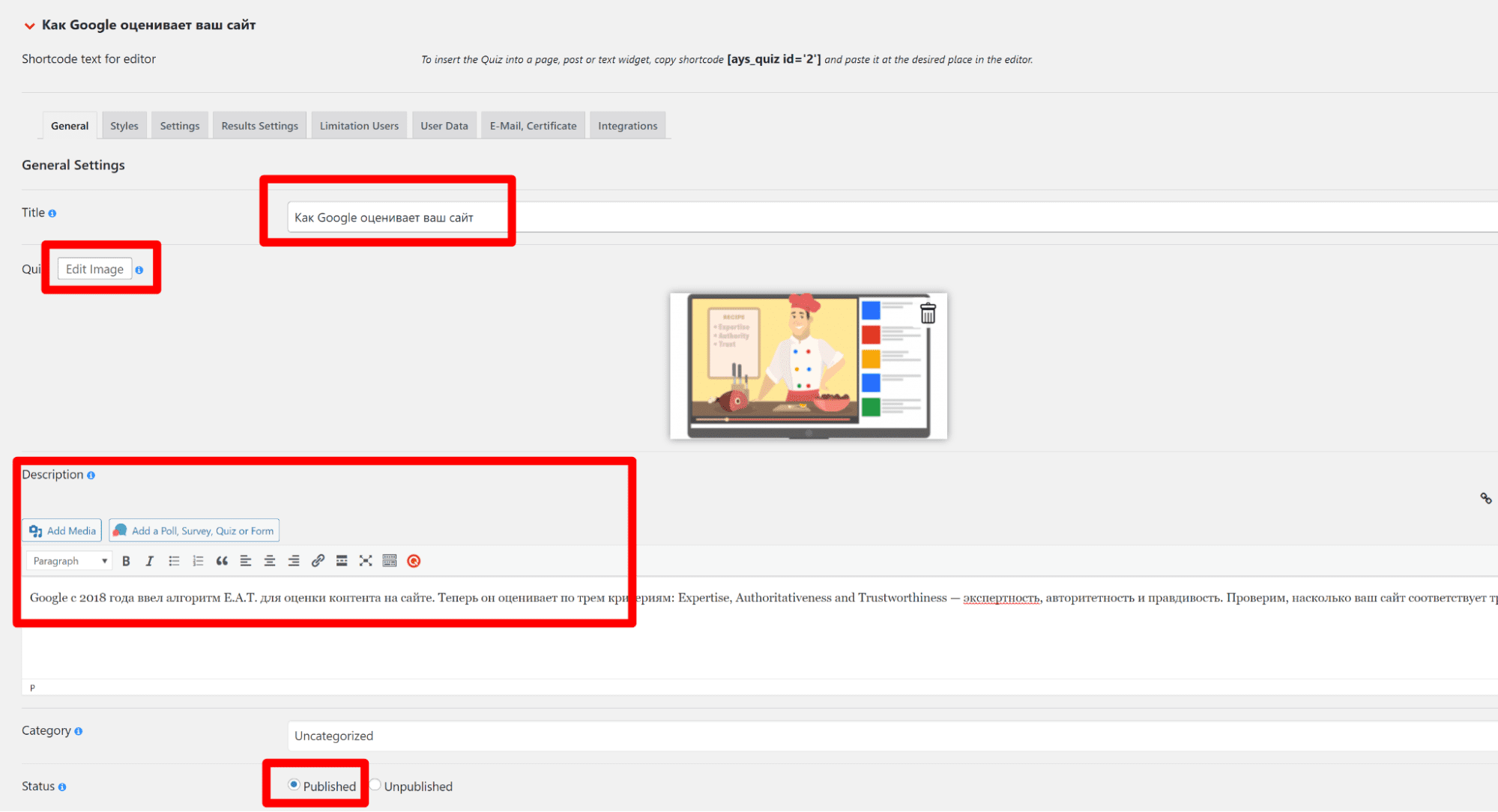This screenshot has width=1498, height=812.
Task: Open the Results Settings tab
Action: [x=259, y=126]
